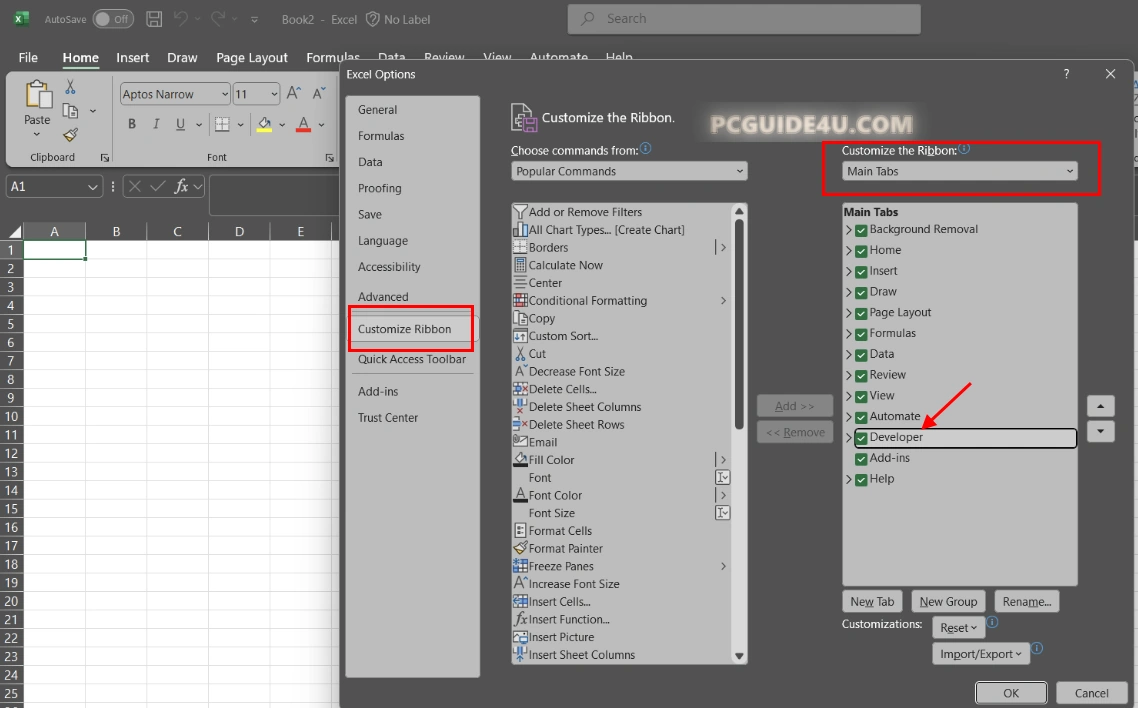This screenshot has height=708, width=1138.
Task: Expand the Home tab tree node
Action: 849,251
